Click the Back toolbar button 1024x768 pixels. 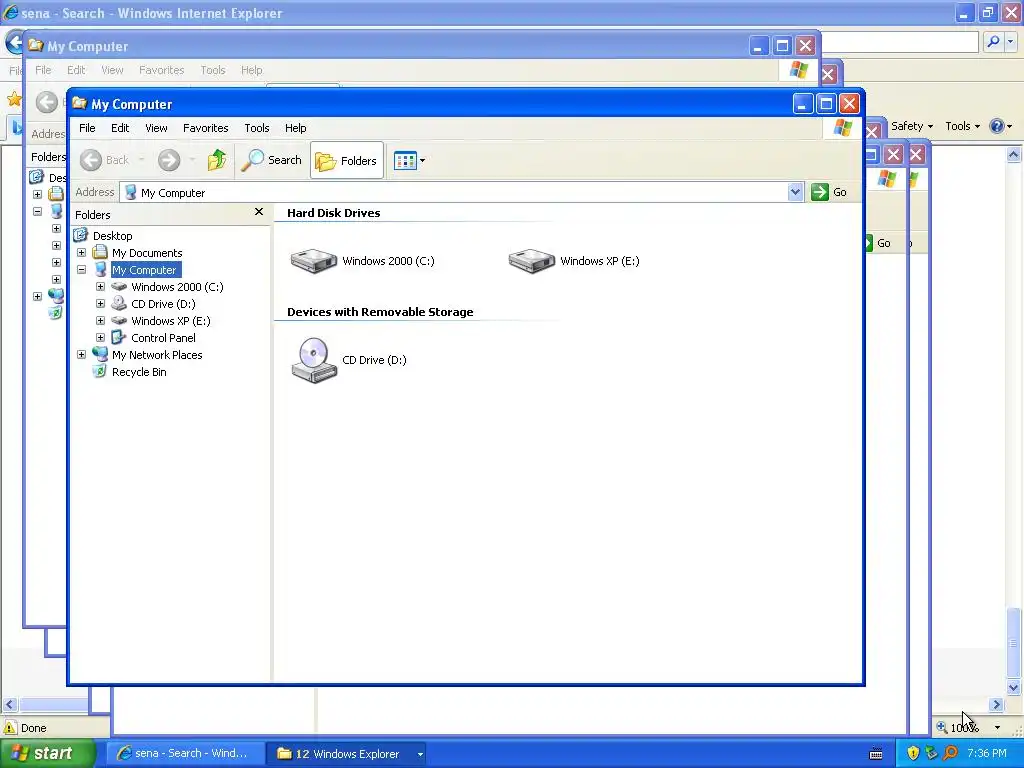105,160
